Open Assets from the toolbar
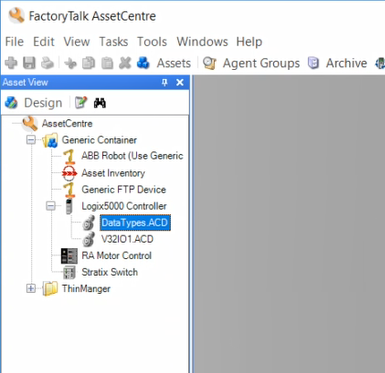Image resolution: width=385 pixels, height=373 pixels. (164, 63)
